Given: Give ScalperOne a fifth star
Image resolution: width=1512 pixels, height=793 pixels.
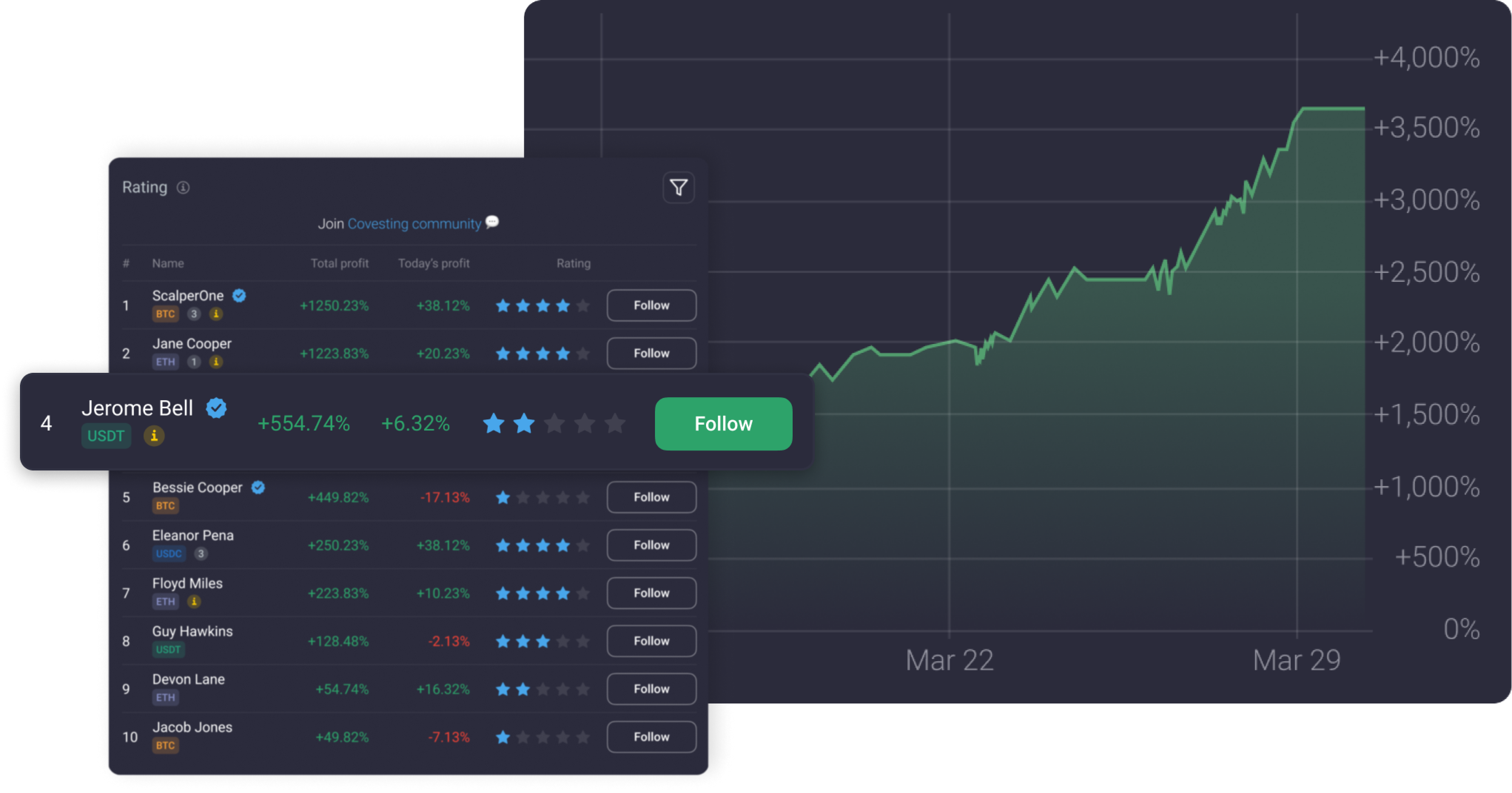Looking at the screenshot, I should click(583, 306).
